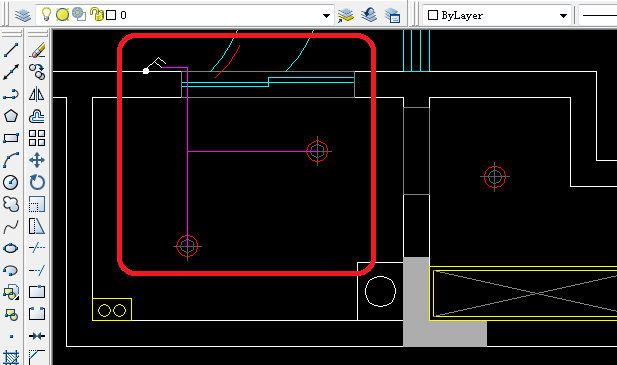Select the Rotate tool
The height and width of the screenshot is (365, 617).
(37, 182)
